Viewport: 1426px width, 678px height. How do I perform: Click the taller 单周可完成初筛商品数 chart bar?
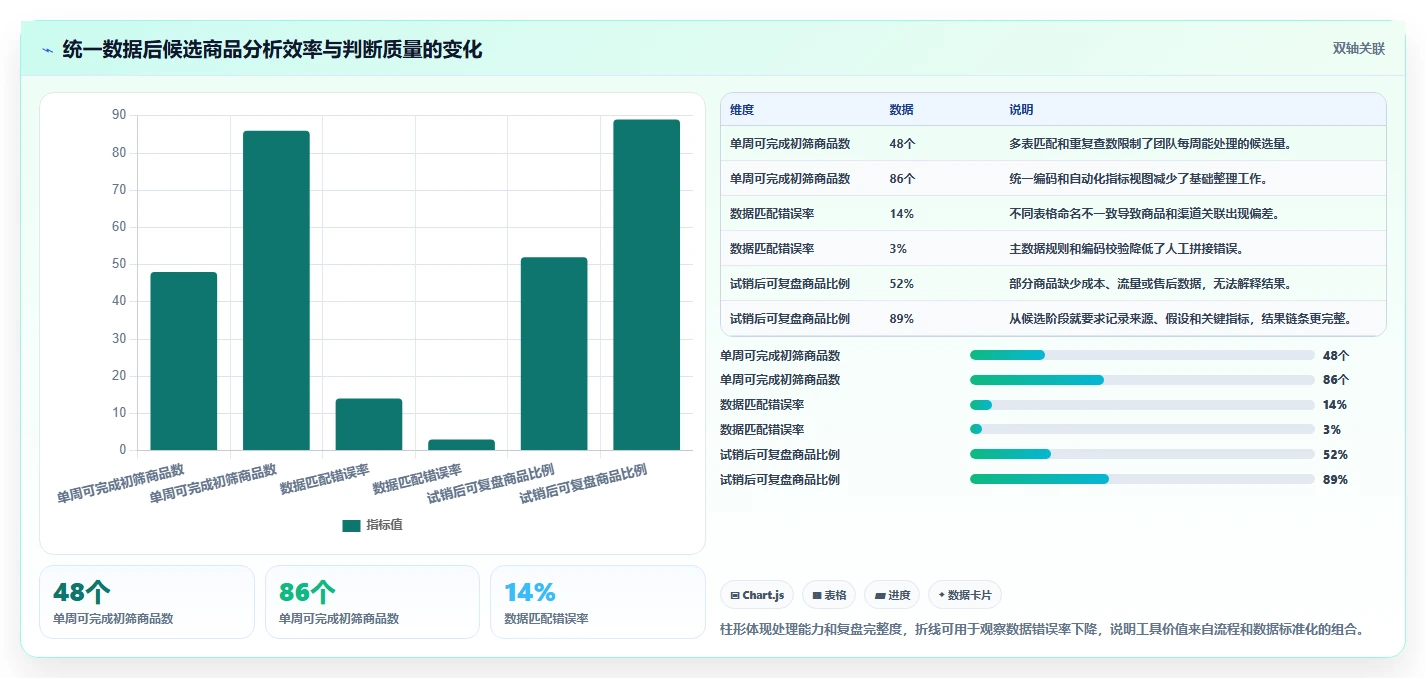tap(276, 290)
